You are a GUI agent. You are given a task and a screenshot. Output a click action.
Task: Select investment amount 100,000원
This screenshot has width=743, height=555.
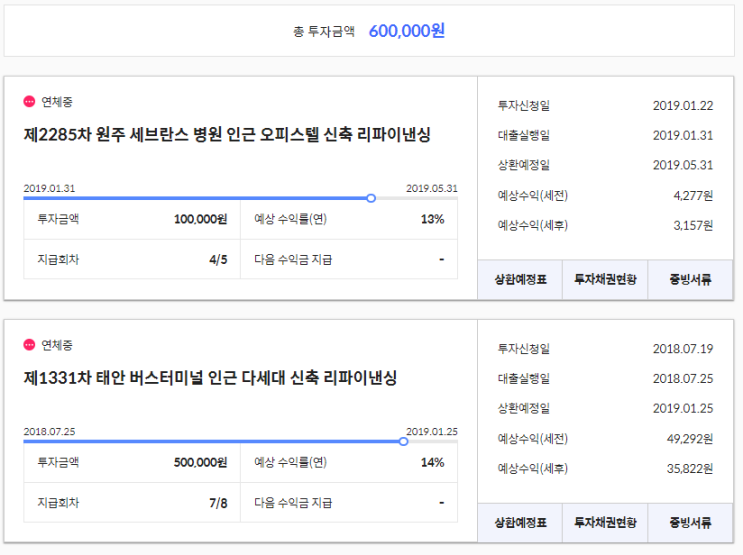(x=200, y=219)
